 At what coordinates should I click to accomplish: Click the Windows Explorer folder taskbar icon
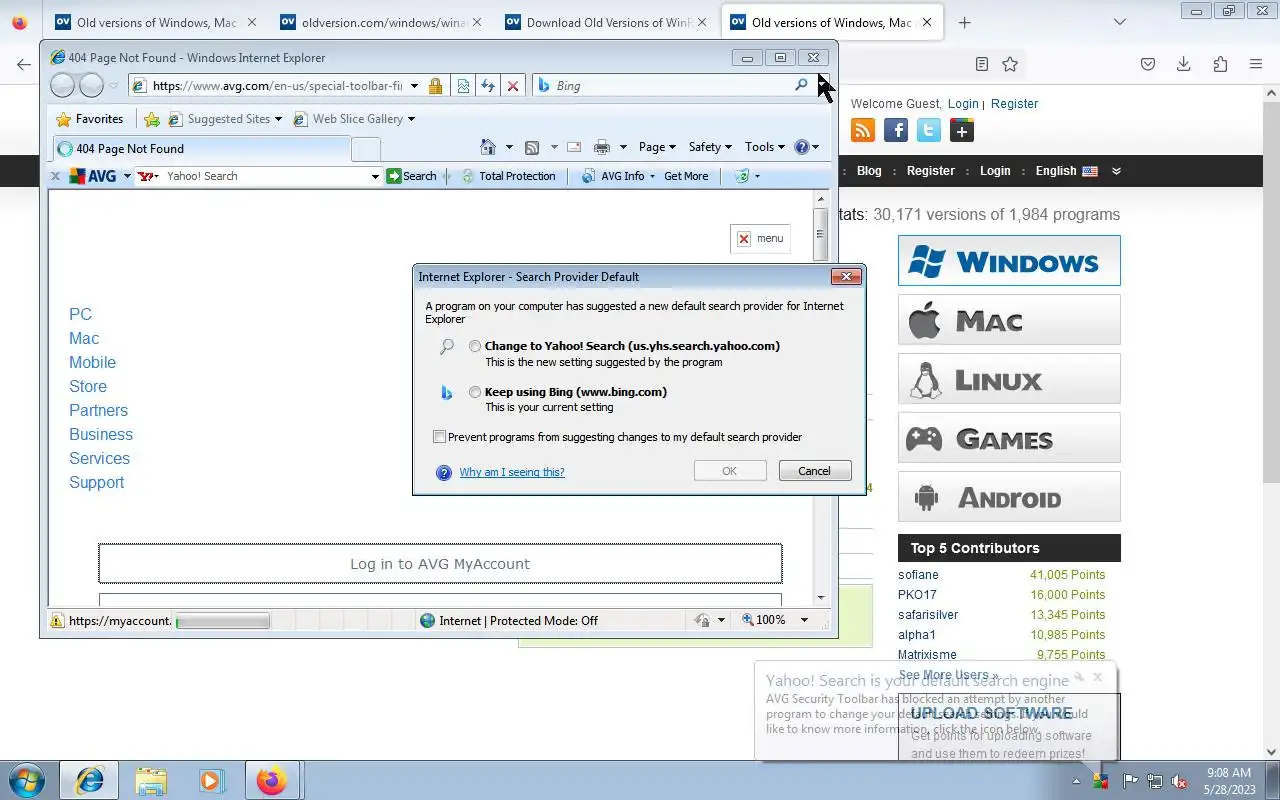click(x=150, y=780)
